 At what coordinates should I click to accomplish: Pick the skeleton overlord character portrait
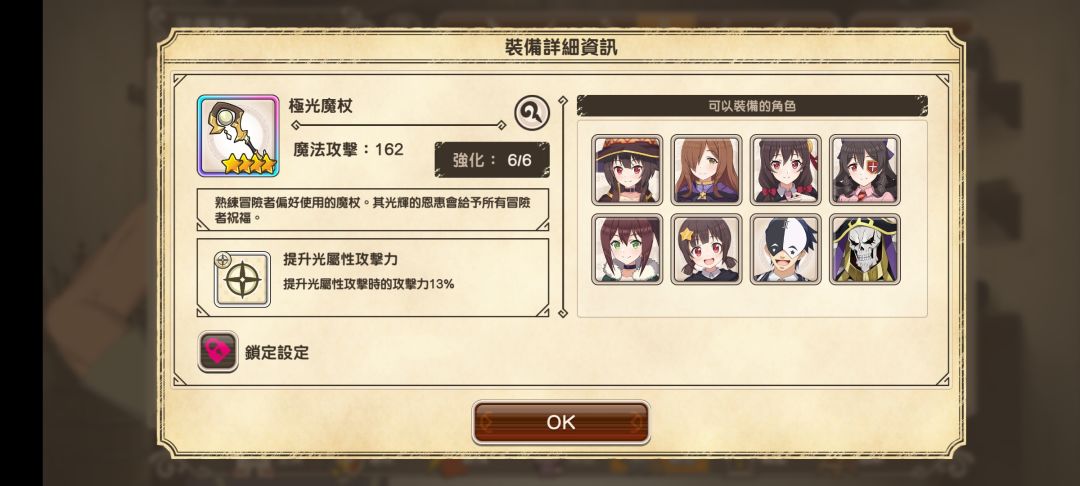(865, 249)
